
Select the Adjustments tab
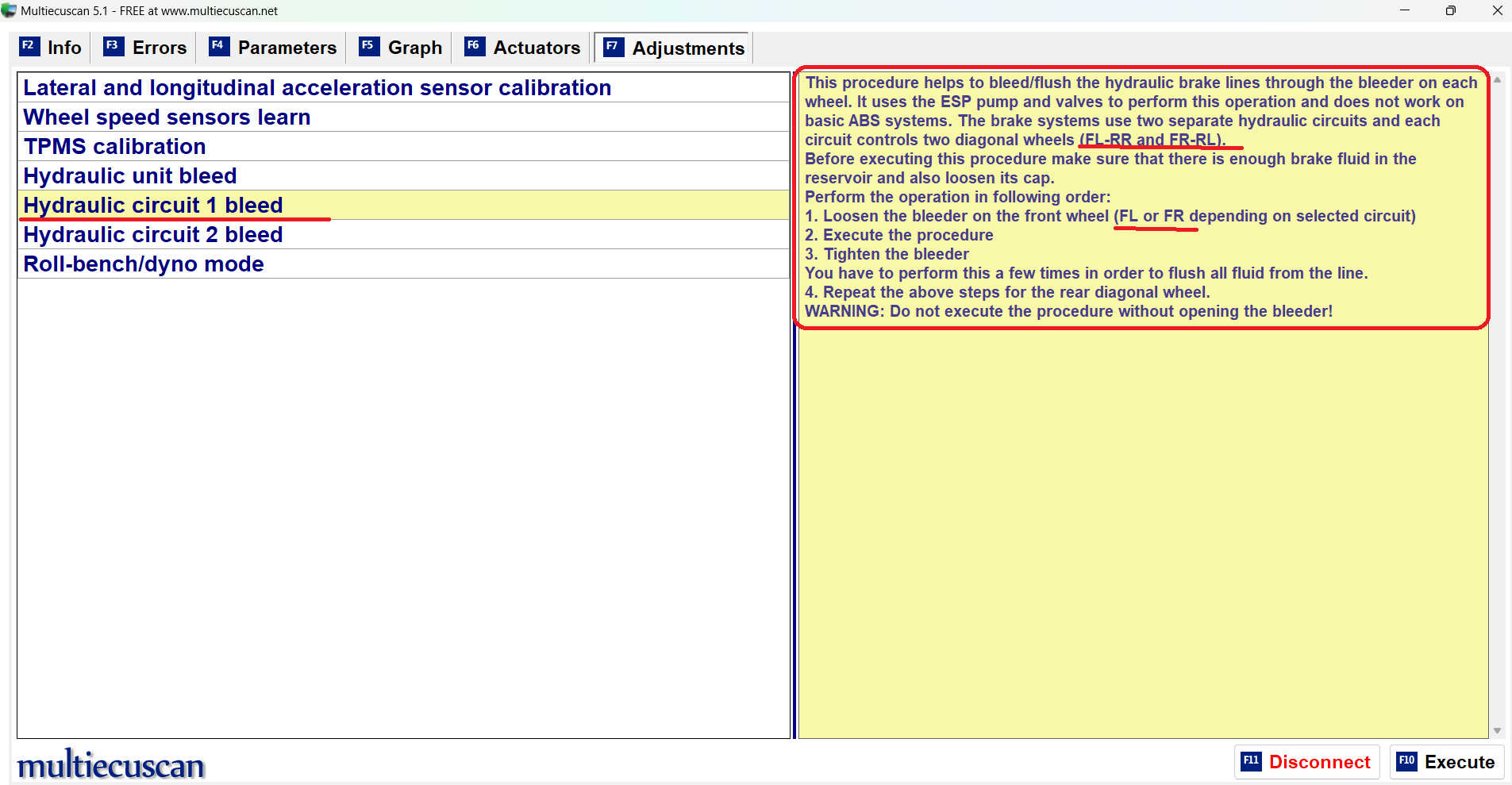coord(674,48)
